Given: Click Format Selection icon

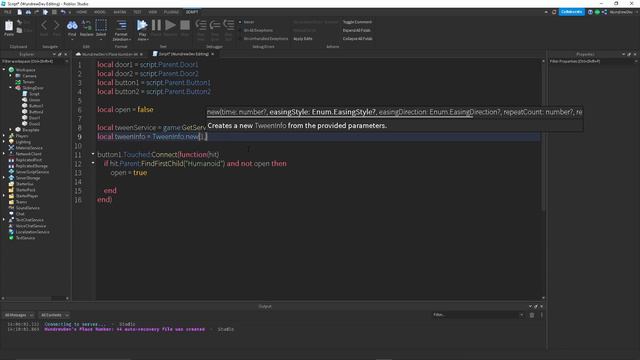Looking at the screenshot, I should click(121, 25).
